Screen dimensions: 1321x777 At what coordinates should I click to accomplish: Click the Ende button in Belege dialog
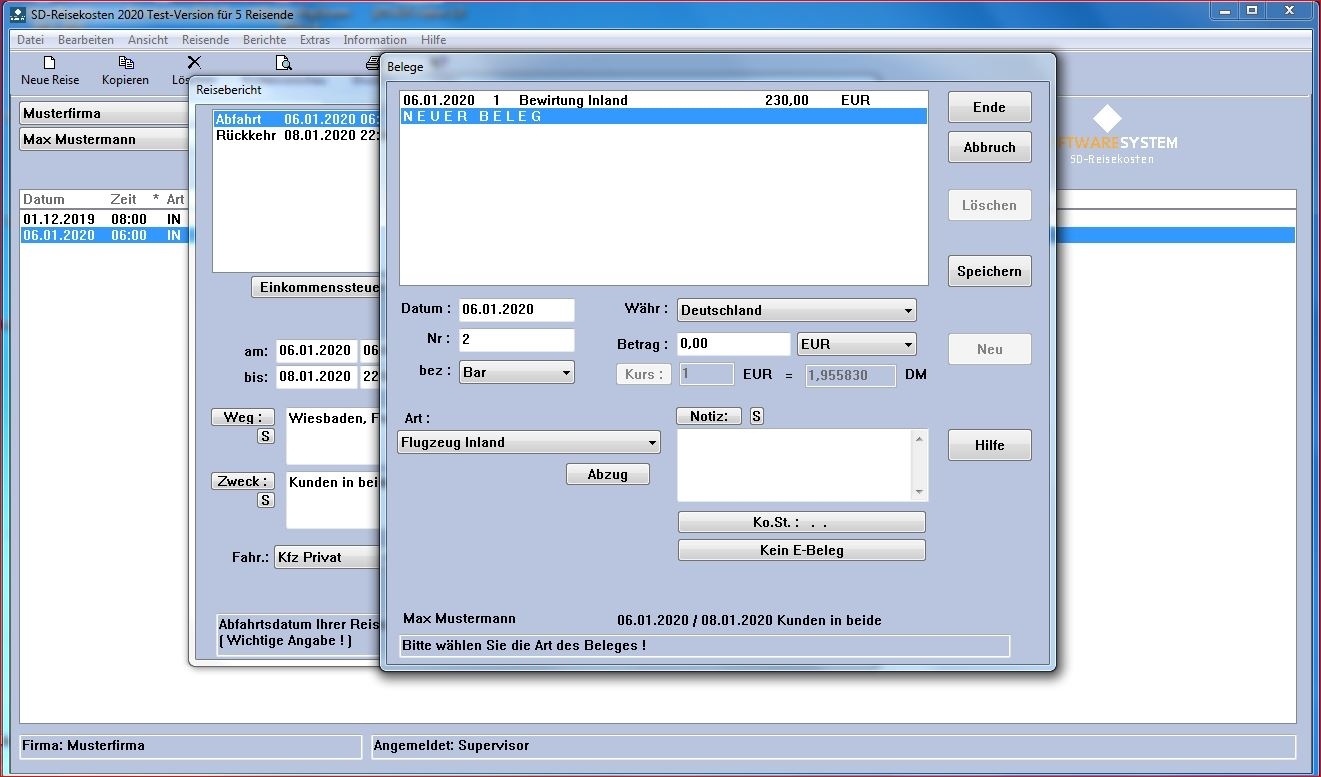(989, 107)
